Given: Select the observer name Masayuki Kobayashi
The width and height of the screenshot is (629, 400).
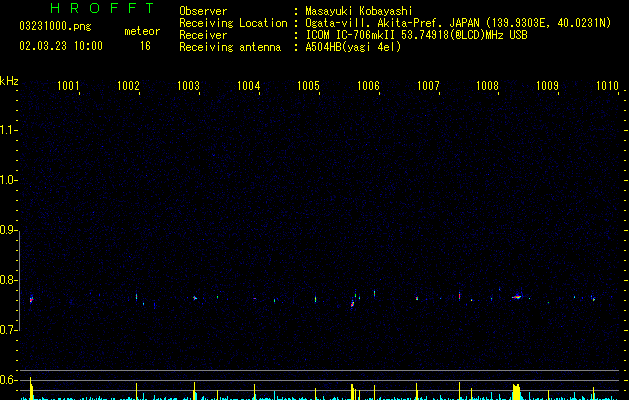Looking at the screenshot, I should (359, 11).
